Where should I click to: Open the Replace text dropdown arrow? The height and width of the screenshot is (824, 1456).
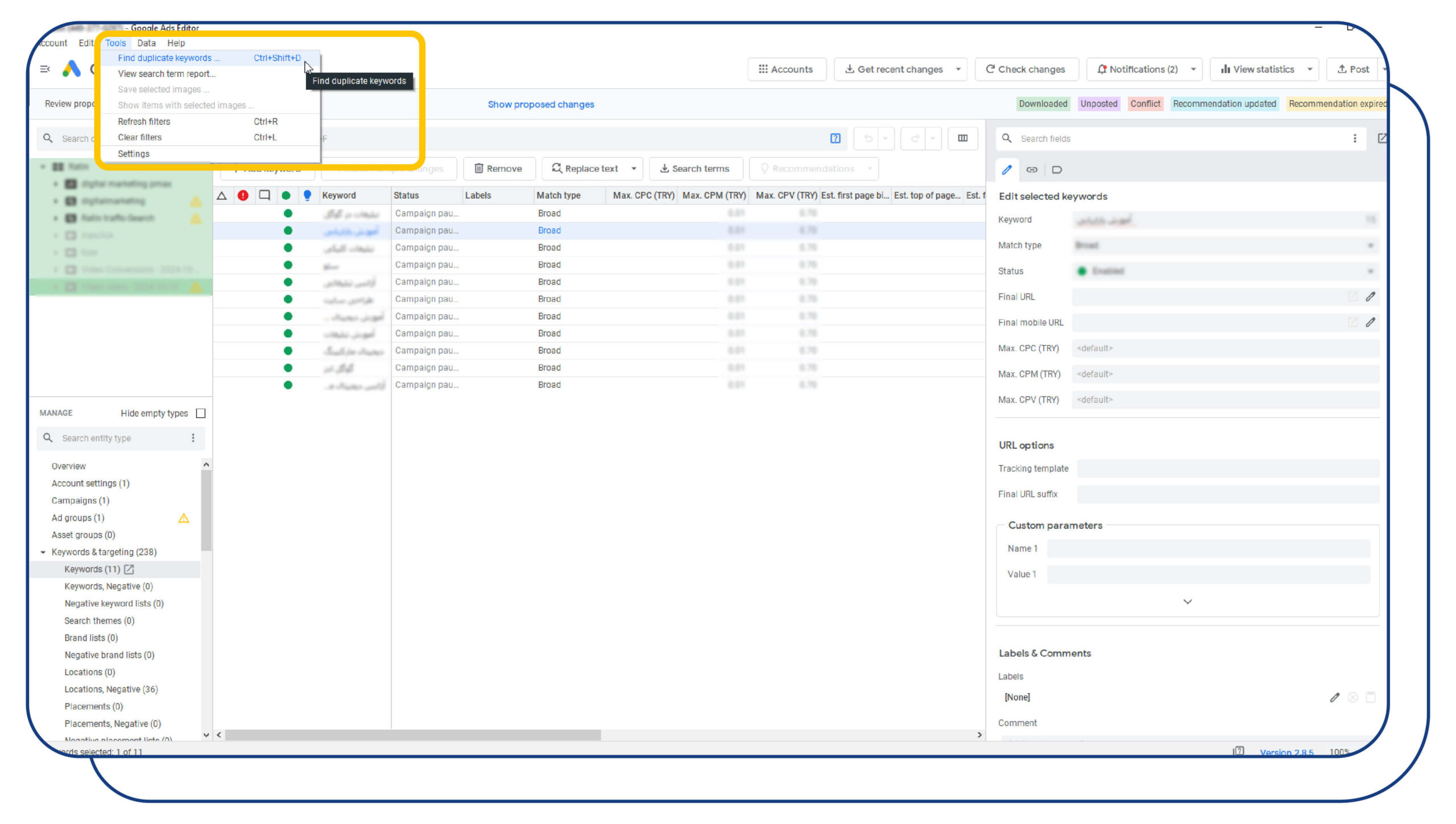(634, 168)
